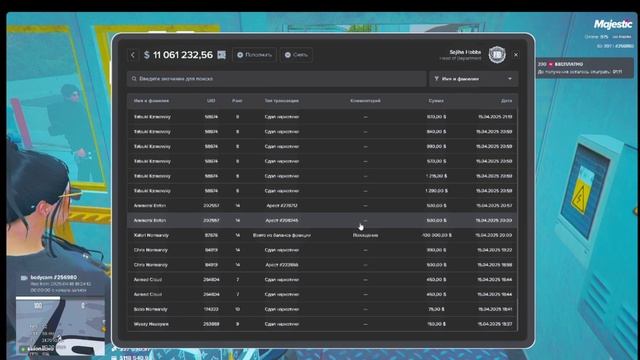Select the highlighted arrest row under cursor
This screenshot has width=640, height=360.
pos(322,220)
